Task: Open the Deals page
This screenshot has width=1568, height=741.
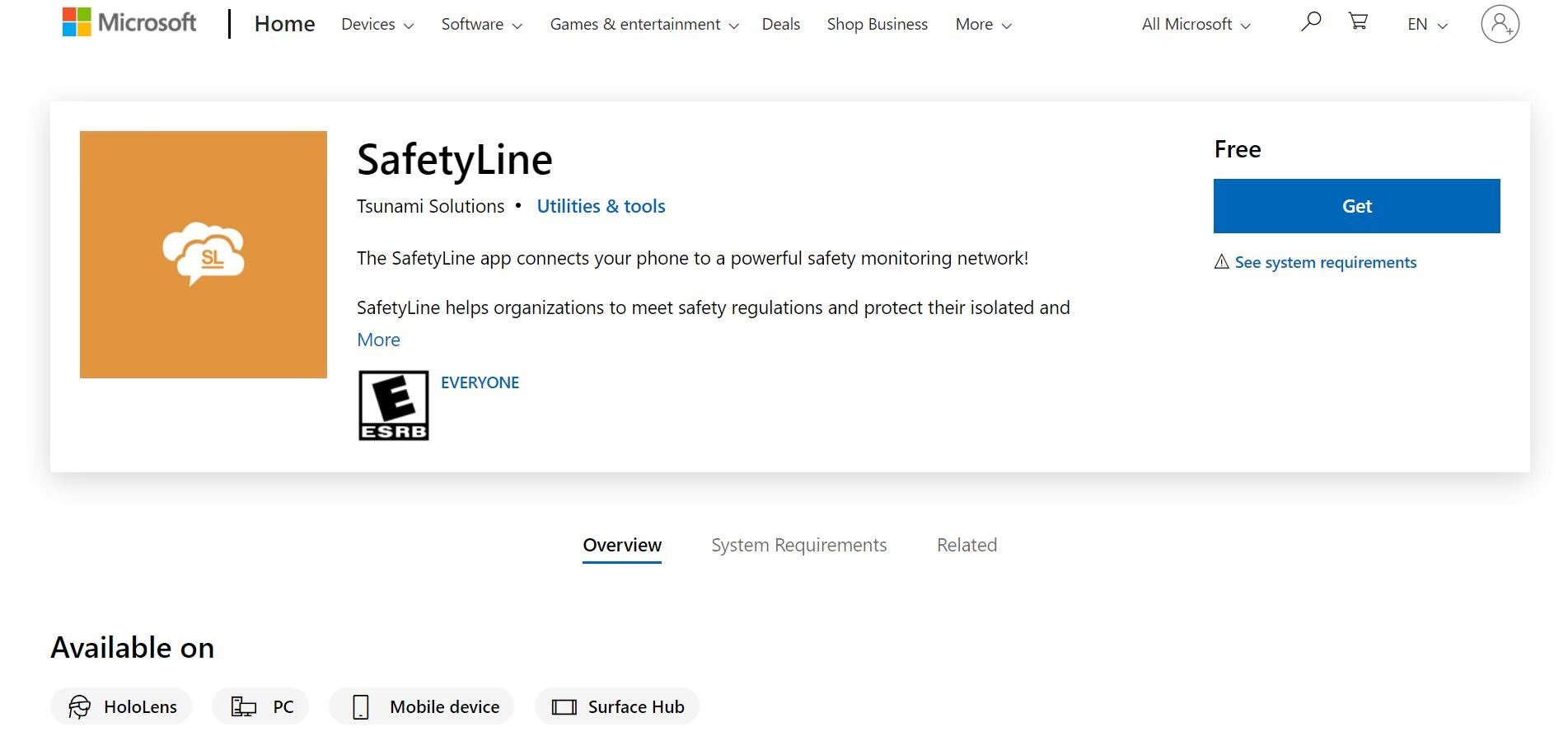Action: pos(781,25)
